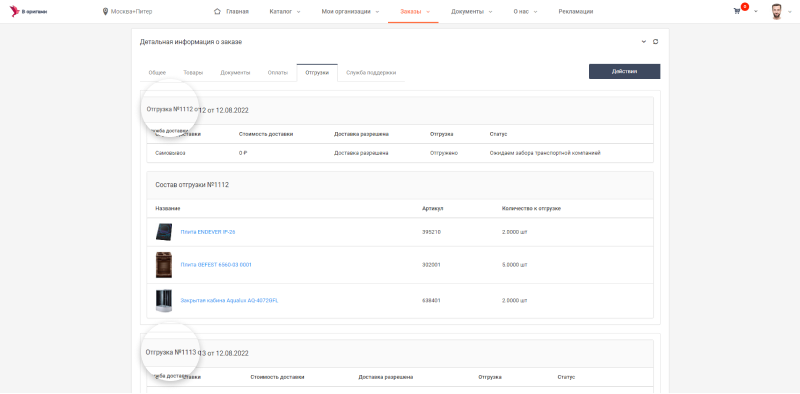Click the Действия button

(624, 71)
